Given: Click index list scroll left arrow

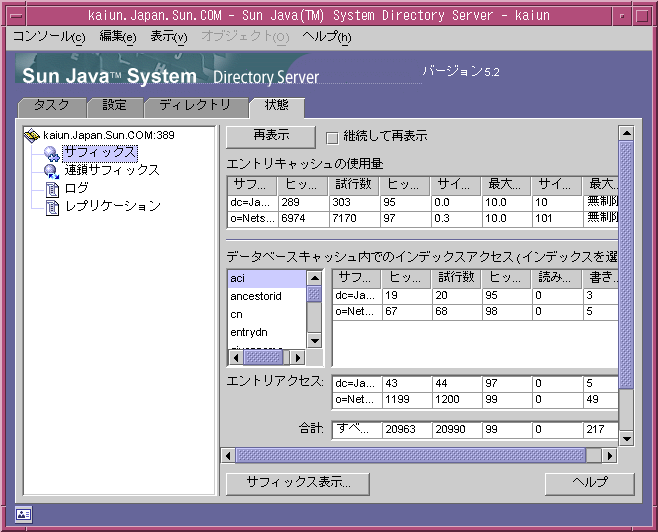Looking at the screenshot, I should (236, 357).
